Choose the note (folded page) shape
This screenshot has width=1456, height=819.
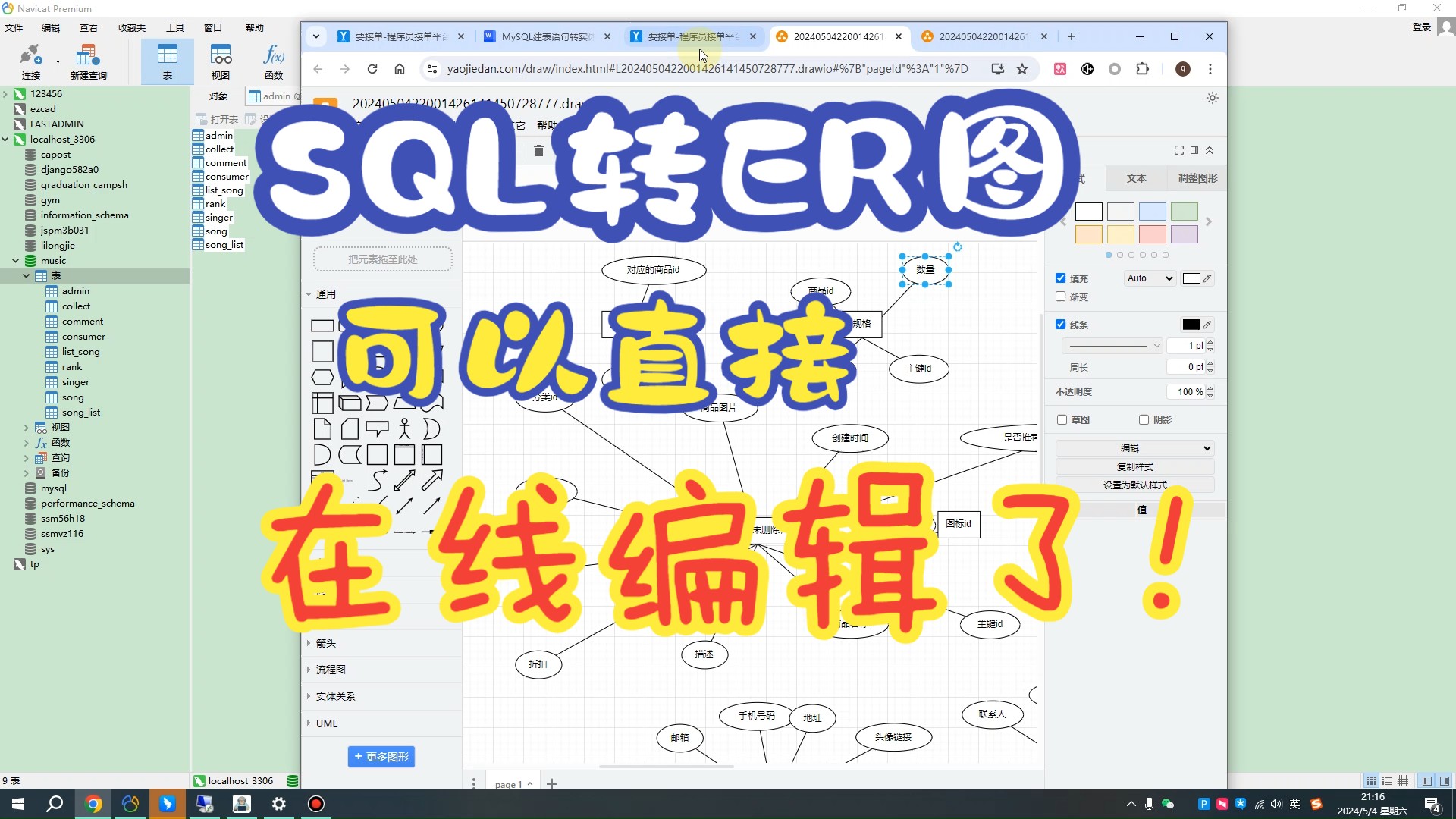point(322,429)
